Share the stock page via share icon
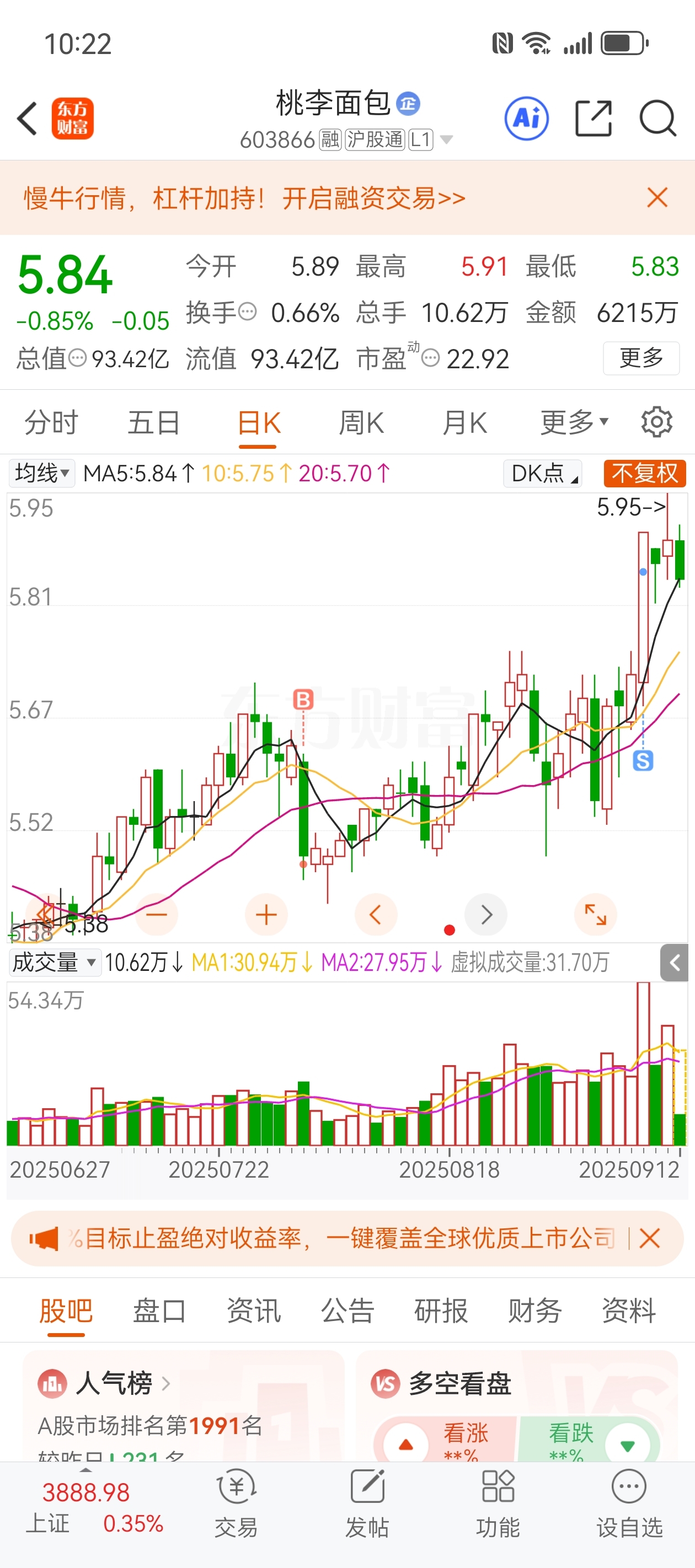Viewport: 695px width, 1568px height. click(594, 118)
